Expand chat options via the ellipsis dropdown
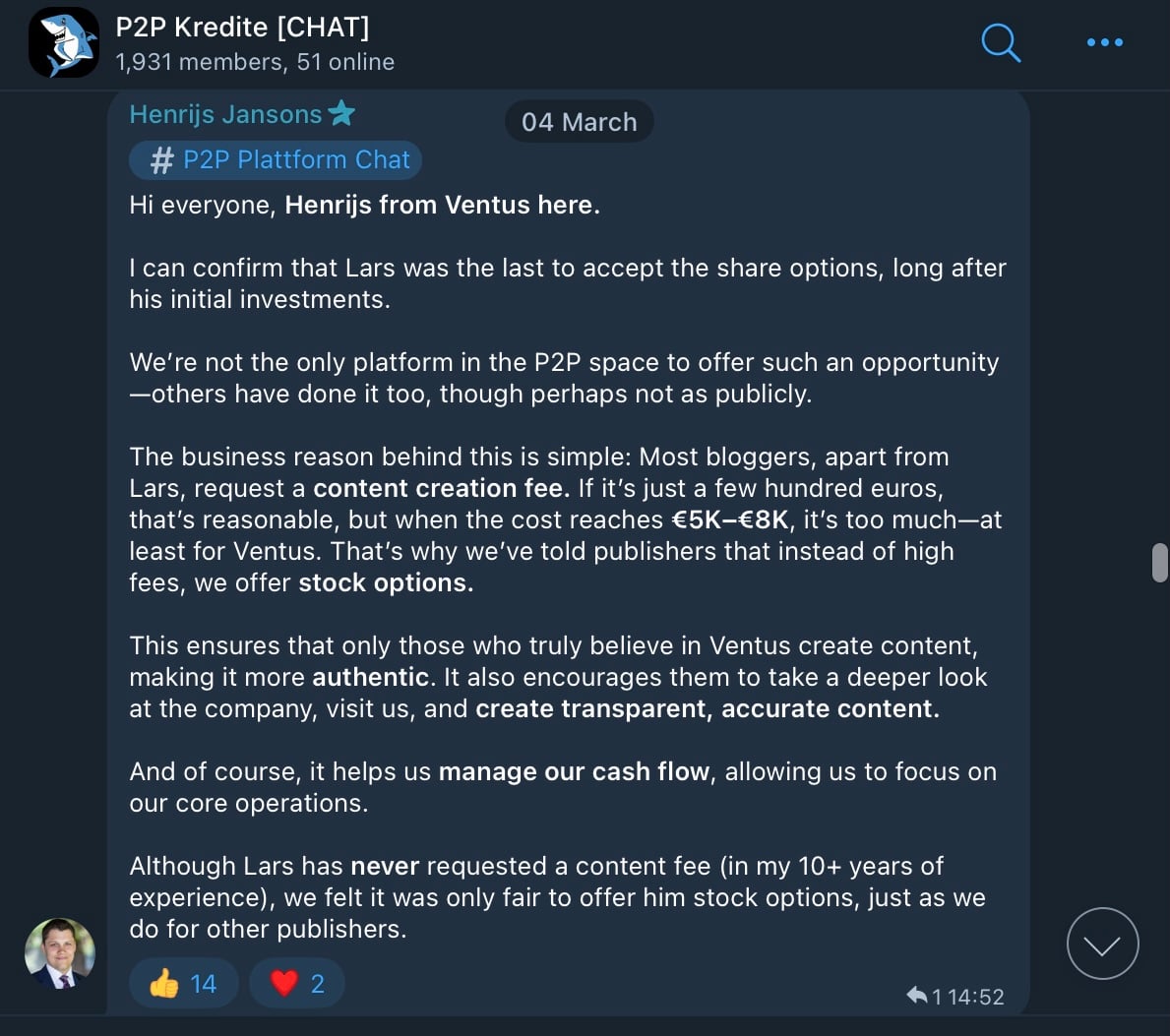This screenshot has width=1170, height=1036. 1104,43
